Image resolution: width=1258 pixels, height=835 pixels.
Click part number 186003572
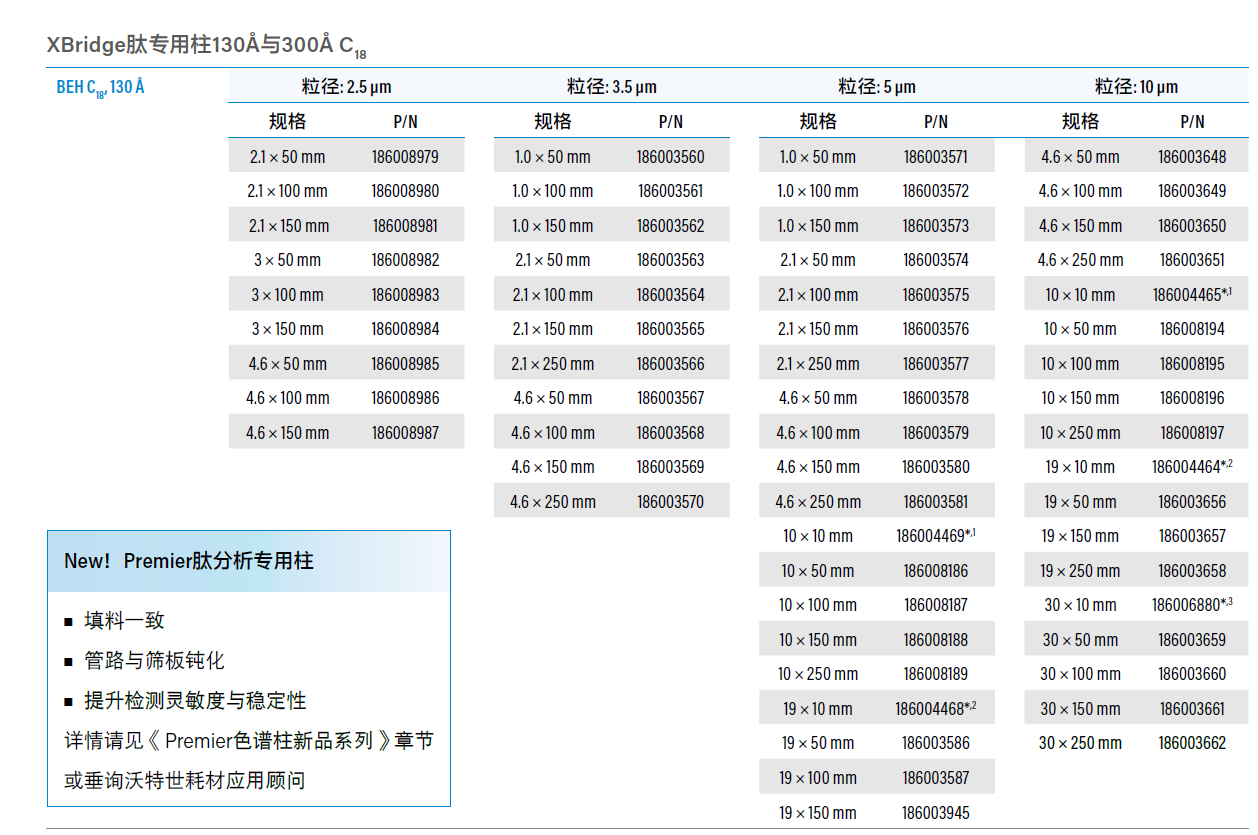point(936,191)
